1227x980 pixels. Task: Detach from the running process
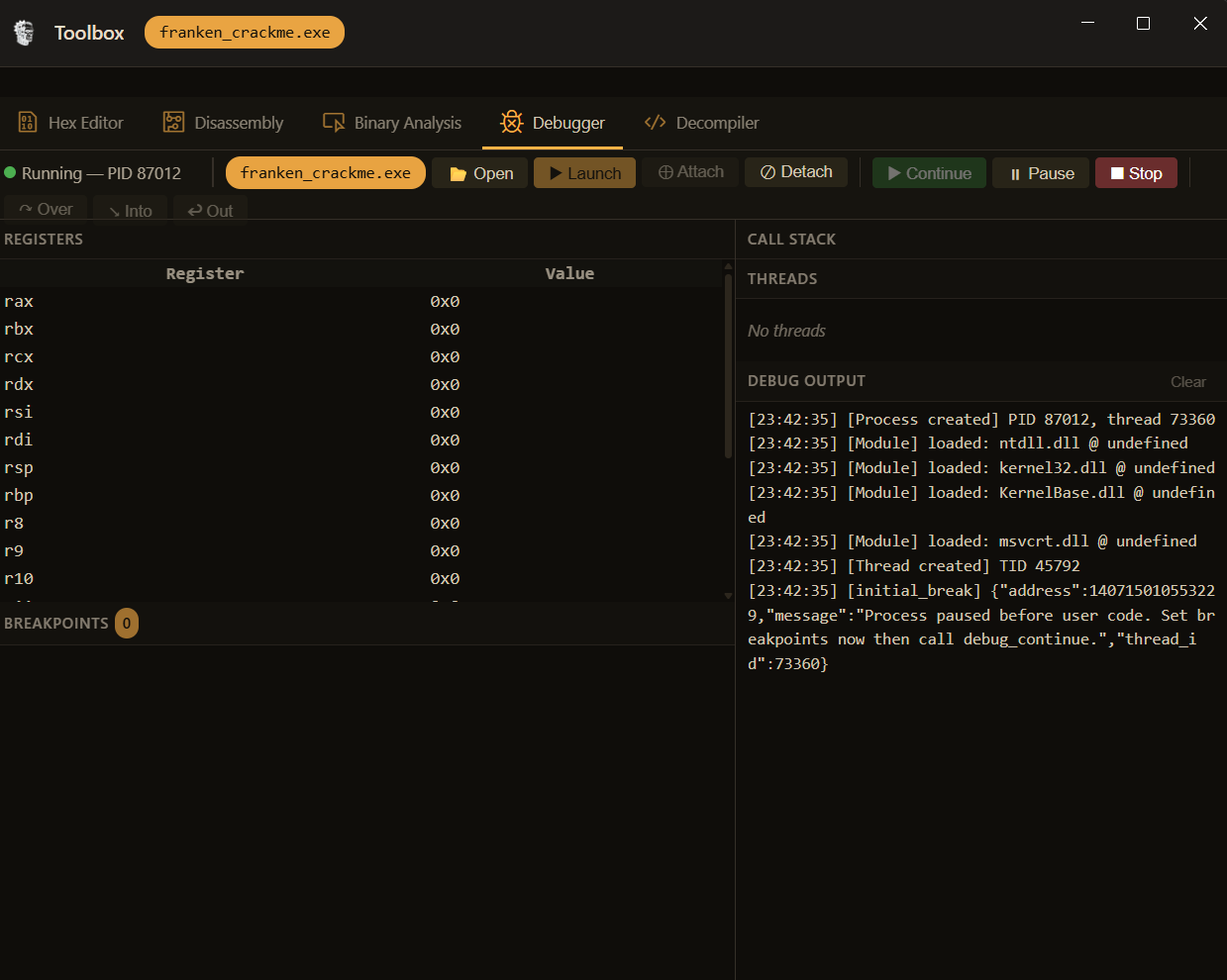796,172
